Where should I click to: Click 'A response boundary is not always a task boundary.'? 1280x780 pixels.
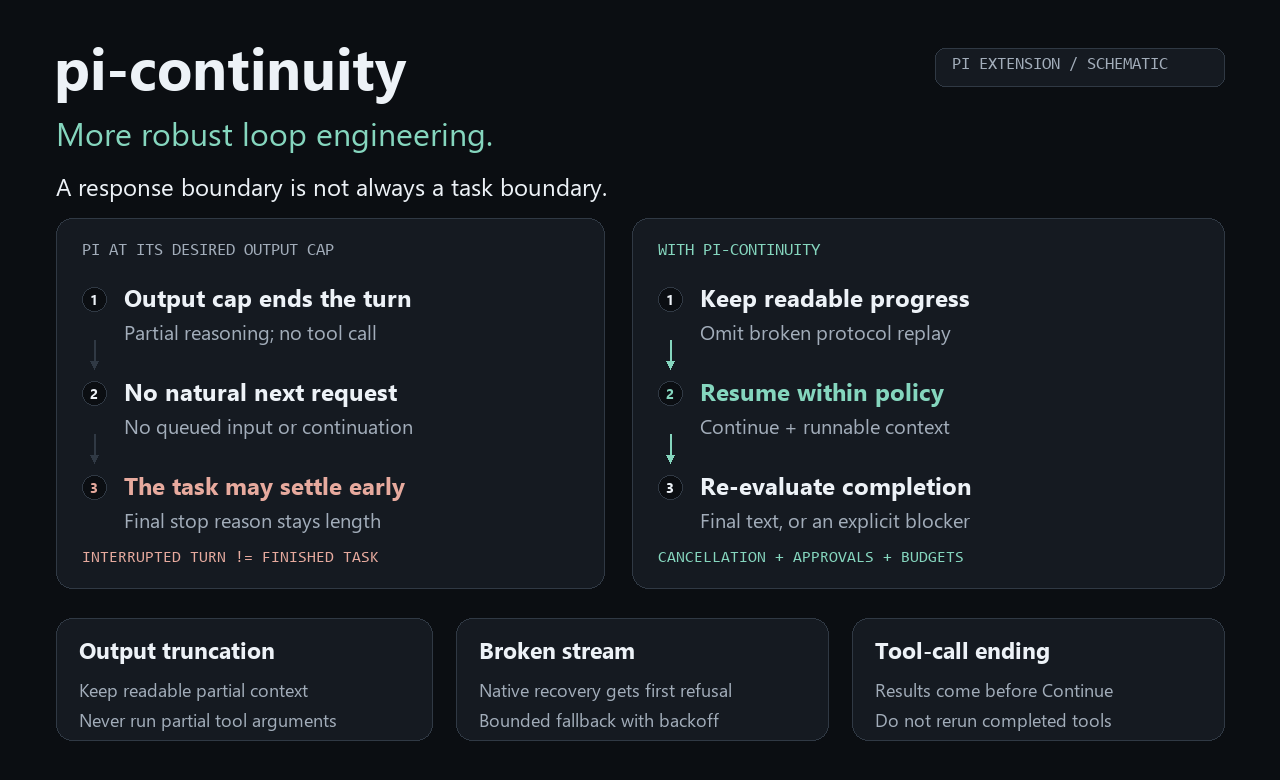(331, 188)
